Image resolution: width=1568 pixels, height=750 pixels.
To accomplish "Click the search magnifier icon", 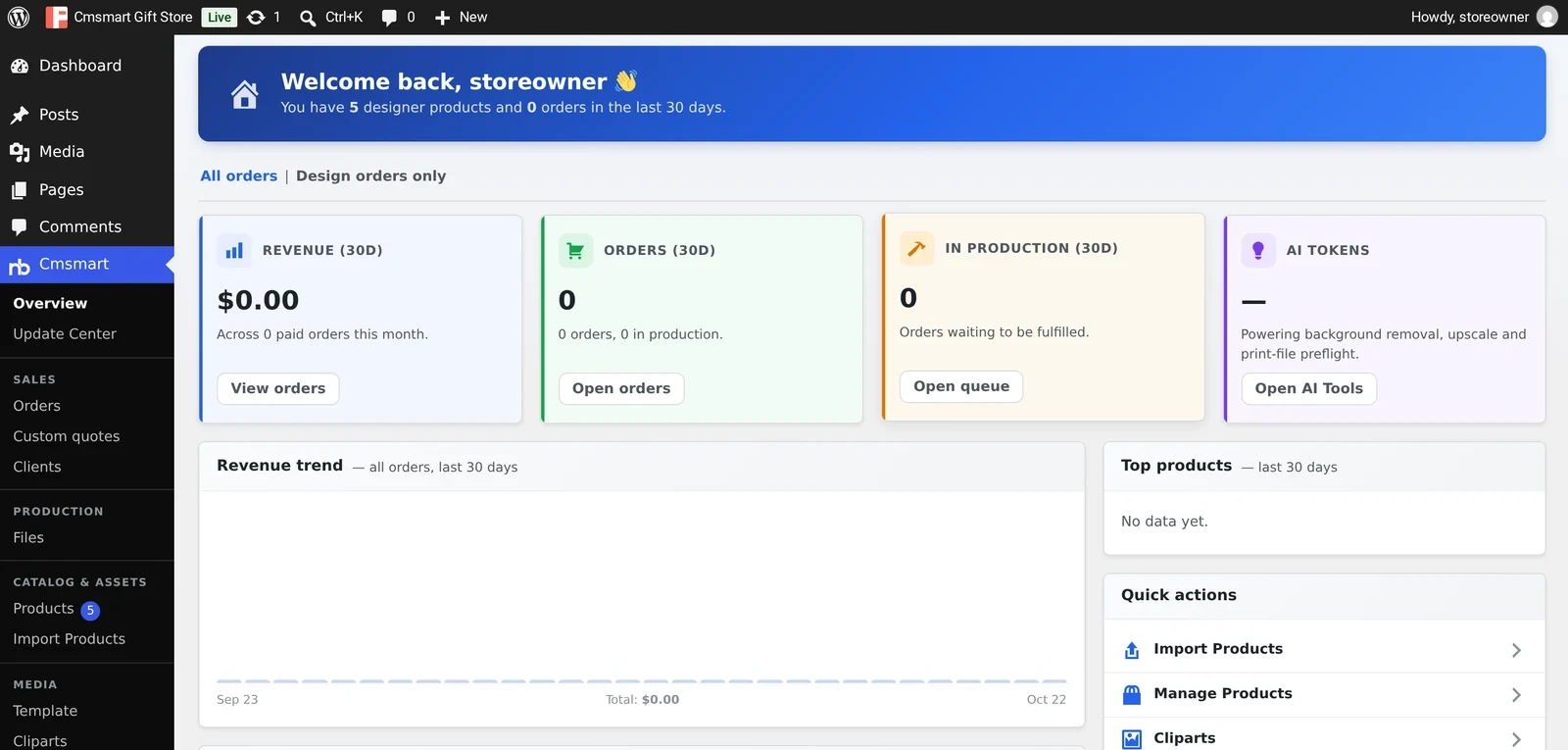I will (x=308, y=18).
